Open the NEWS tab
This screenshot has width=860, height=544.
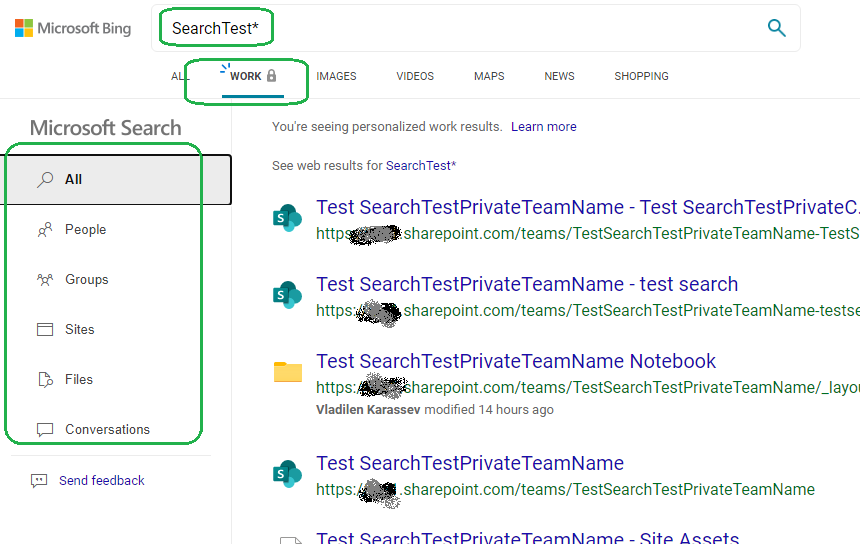point(559,76)
